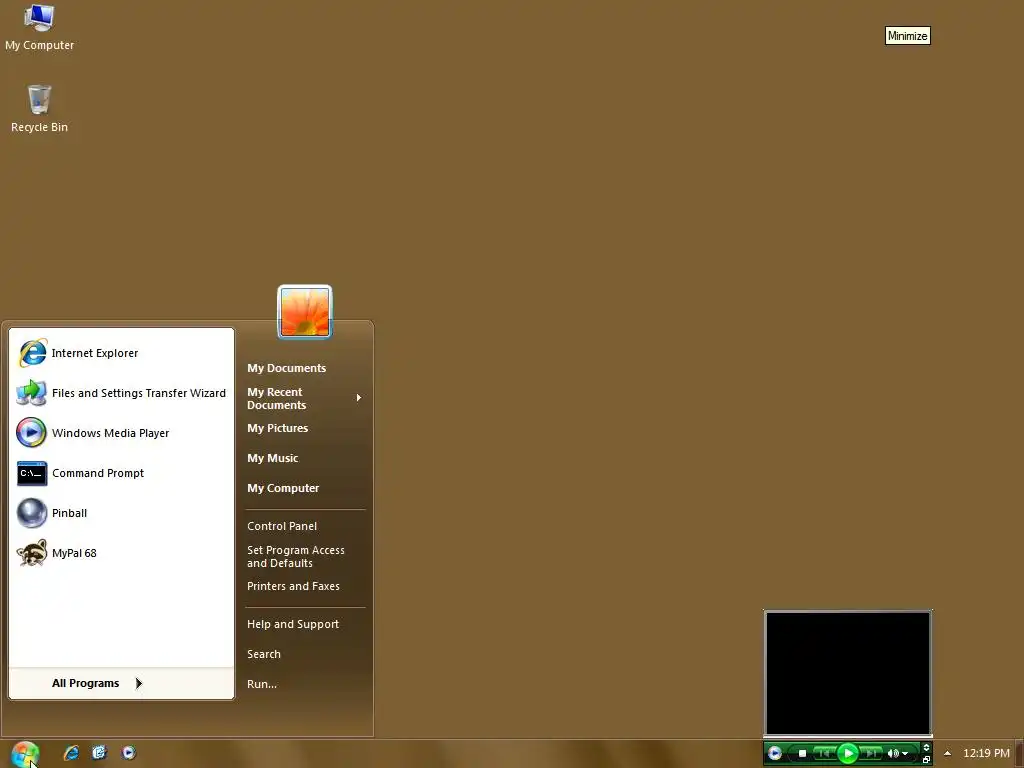The width and height of the screenshot is (1024, 768).
Task: Open the My Computer desktop icon
Action: point(39,27)
